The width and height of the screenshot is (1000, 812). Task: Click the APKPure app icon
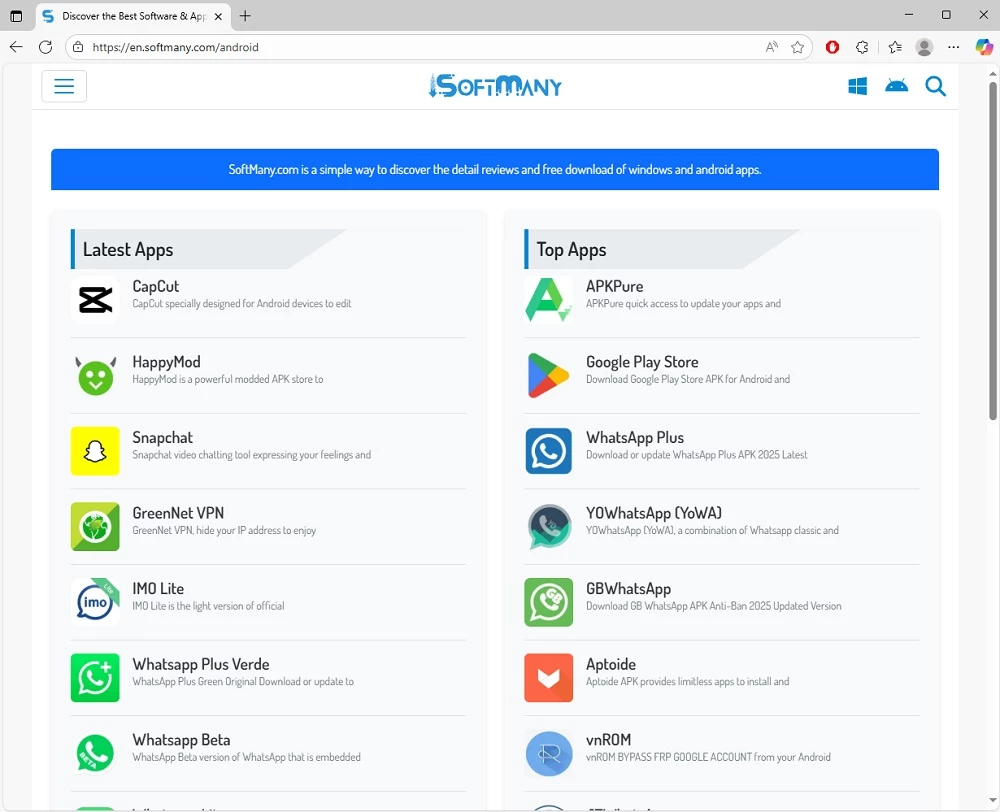pos(549,299)
